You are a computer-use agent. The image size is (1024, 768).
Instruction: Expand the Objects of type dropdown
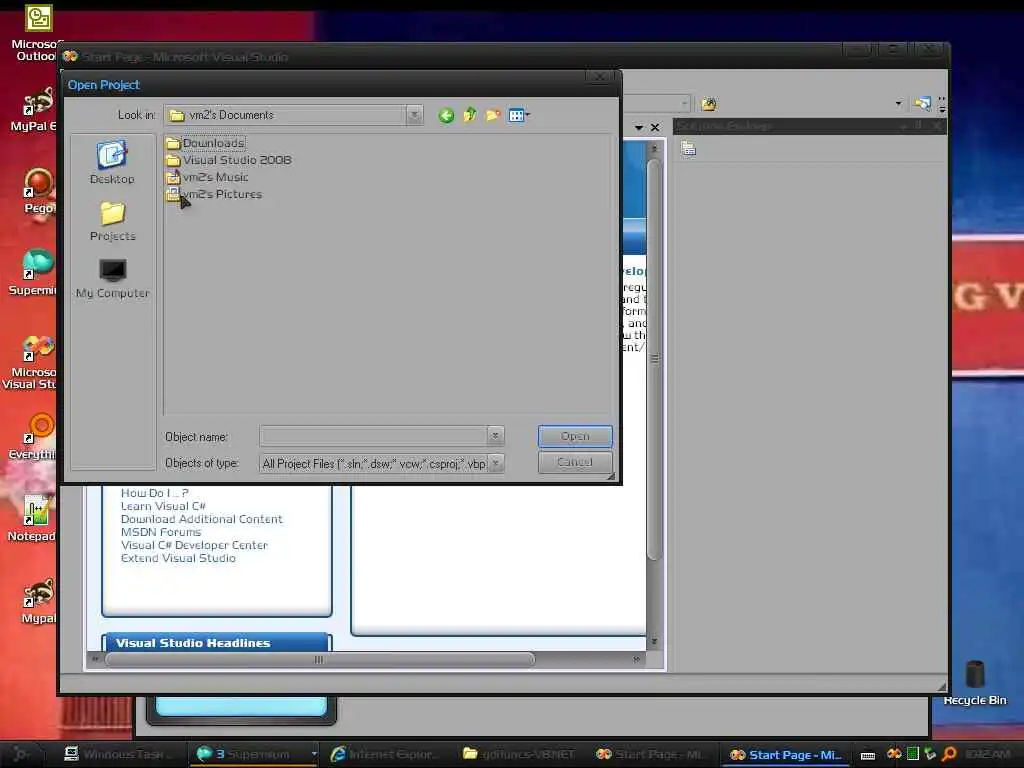coord(496,463)
